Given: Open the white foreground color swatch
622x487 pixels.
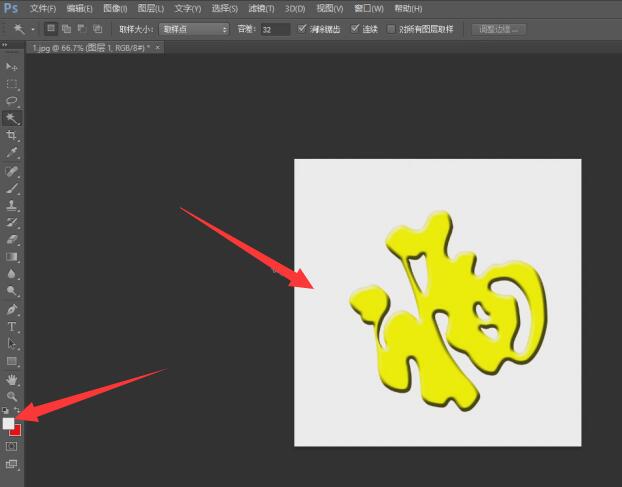Looking at the screenshot, I should click(x=8, y=423).
